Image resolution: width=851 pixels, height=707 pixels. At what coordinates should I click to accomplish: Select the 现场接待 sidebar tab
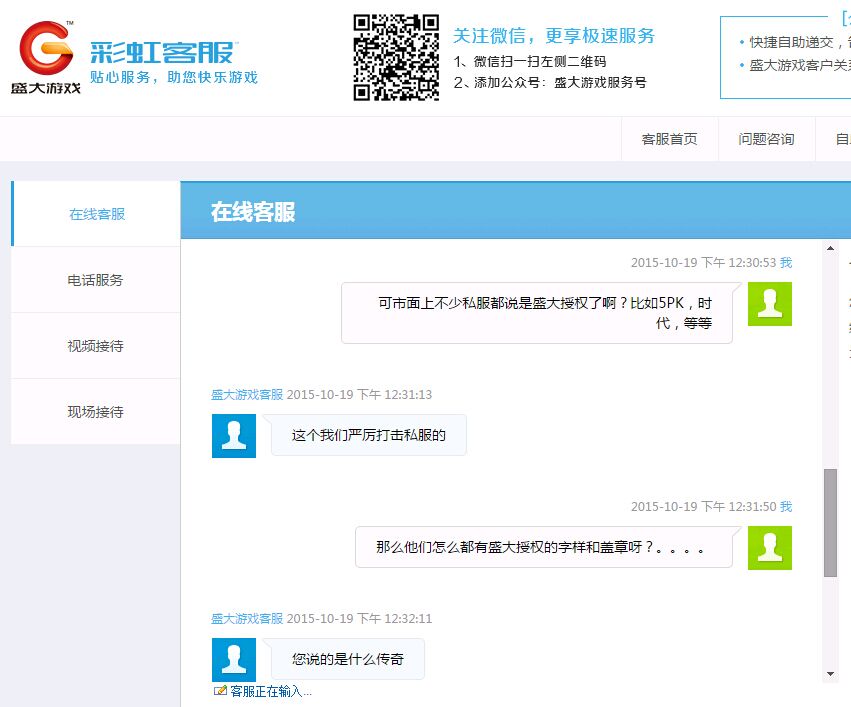pyautogui.click(x=95, y=412)
